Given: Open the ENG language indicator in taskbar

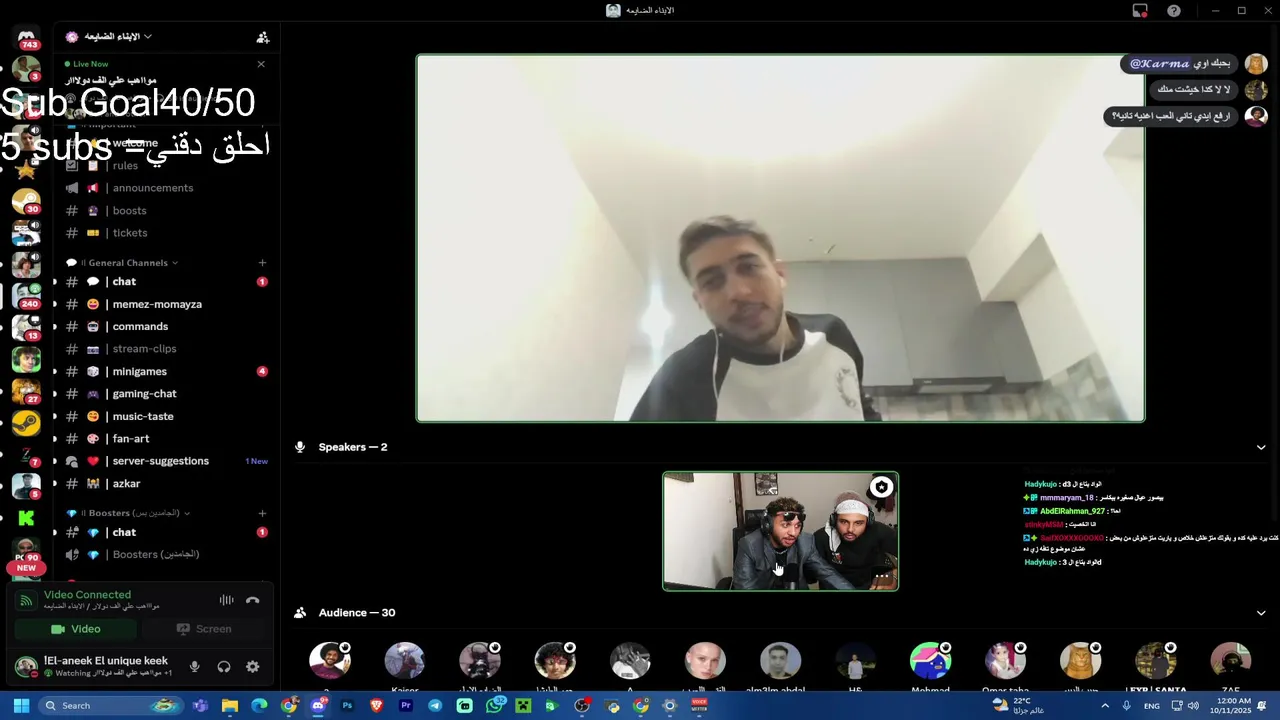Looking at the screenshot, I should click(1152, 706).
